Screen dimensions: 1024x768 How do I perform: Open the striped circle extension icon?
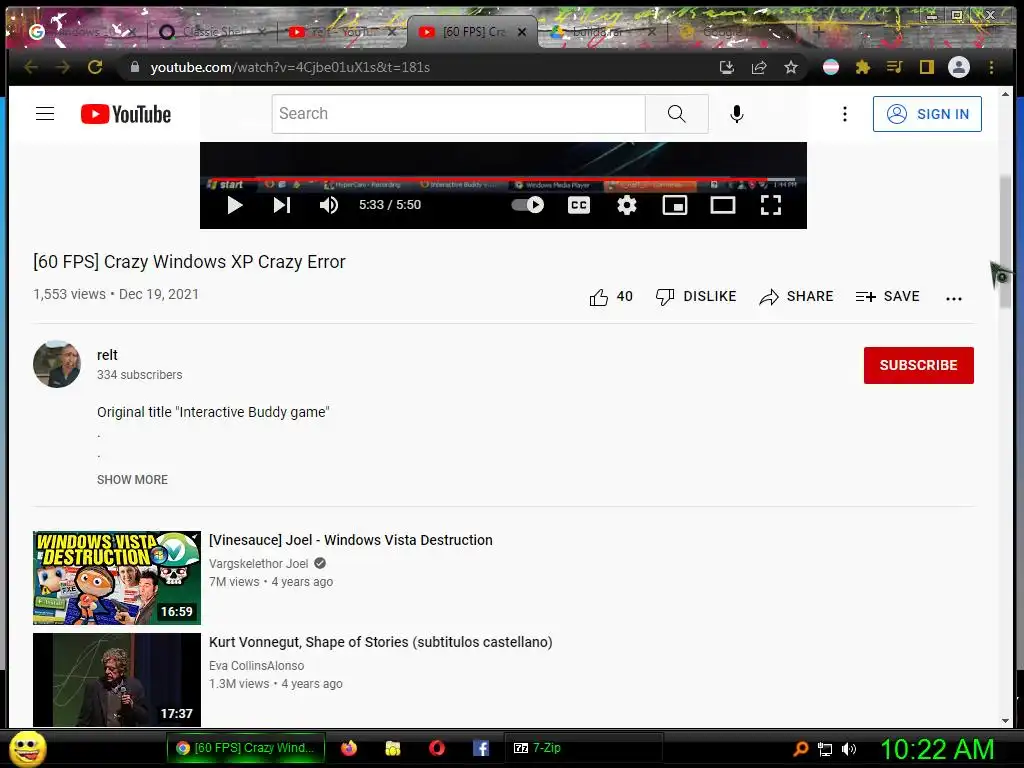(831, 67)
